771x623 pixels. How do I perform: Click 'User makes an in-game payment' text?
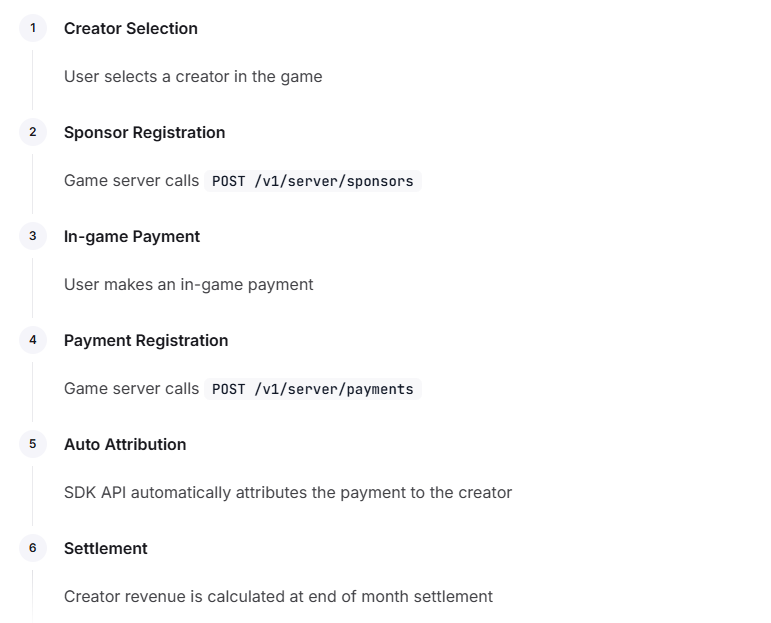(188, 285)
